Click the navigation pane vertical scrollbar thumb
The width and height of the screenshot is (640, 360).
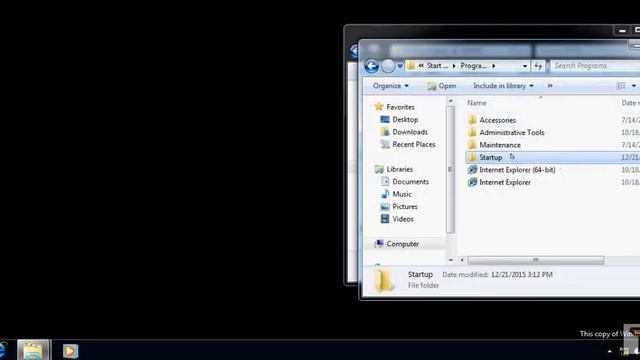pos(451,169)
